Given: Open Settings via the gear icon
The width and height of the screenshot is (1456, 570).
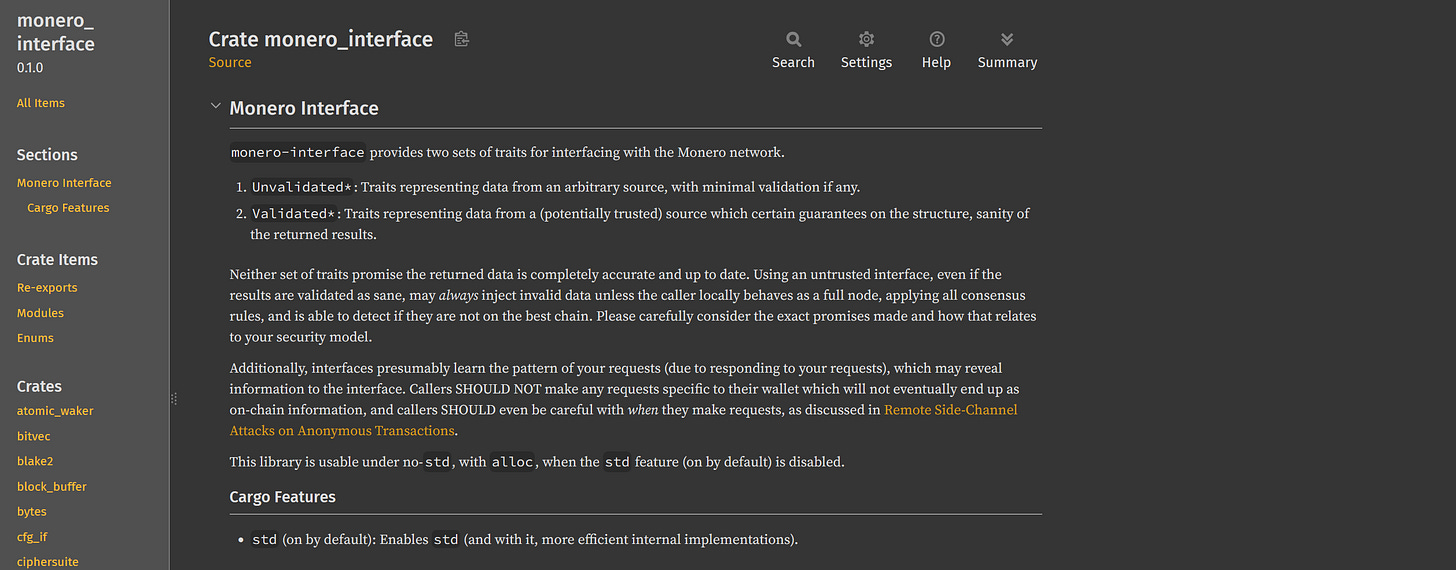Looking at the screenshot, I should pos(866,40).
